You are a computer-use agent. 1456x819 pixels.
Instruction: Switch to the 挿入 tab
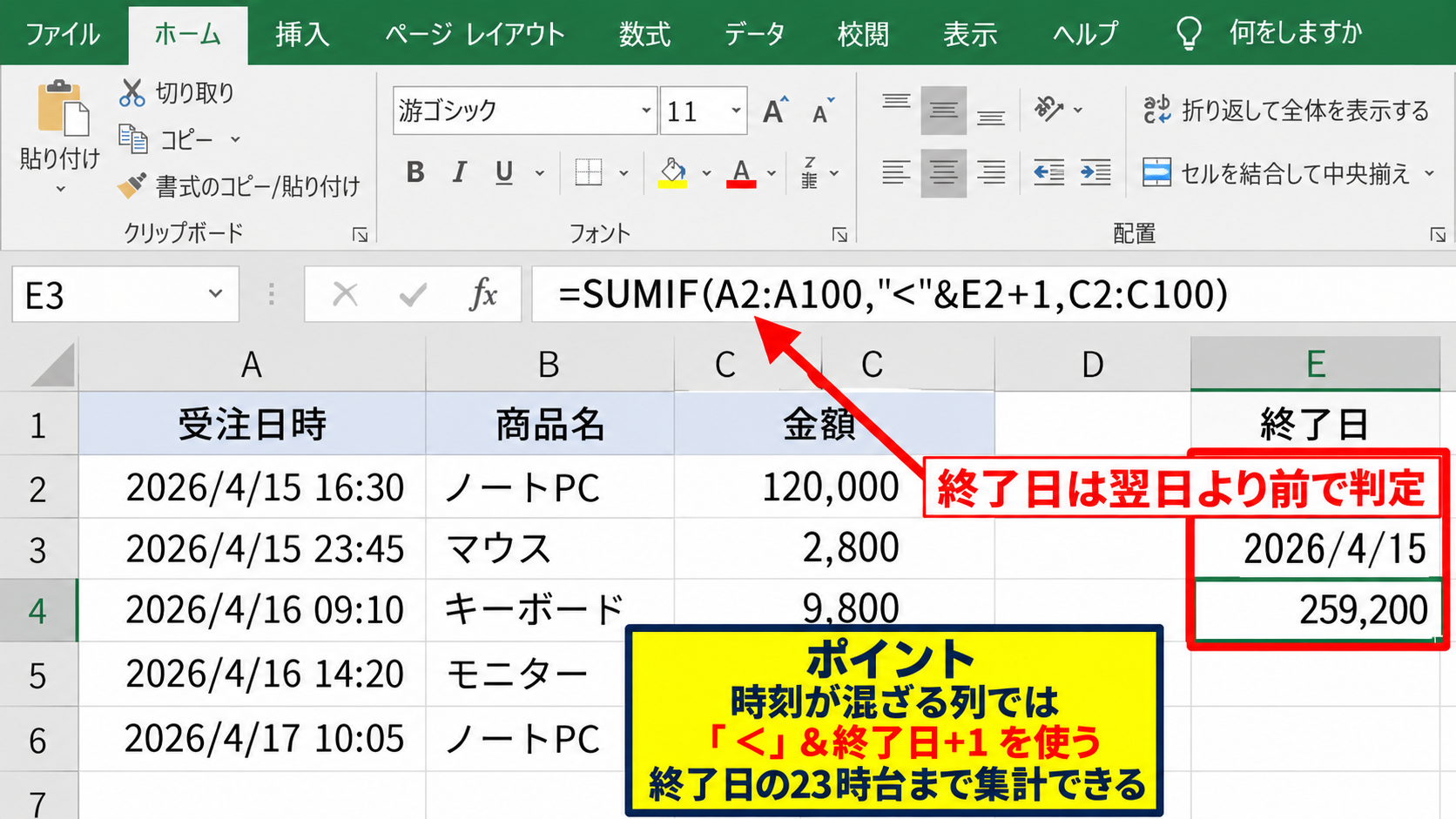point(302,34)
